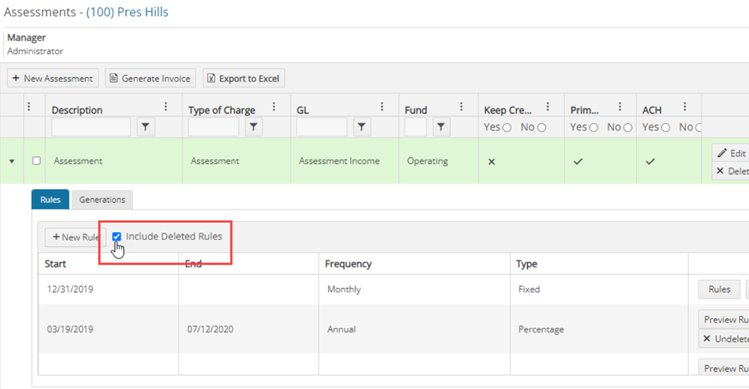Click the Description column header

(x=77, y=110)
